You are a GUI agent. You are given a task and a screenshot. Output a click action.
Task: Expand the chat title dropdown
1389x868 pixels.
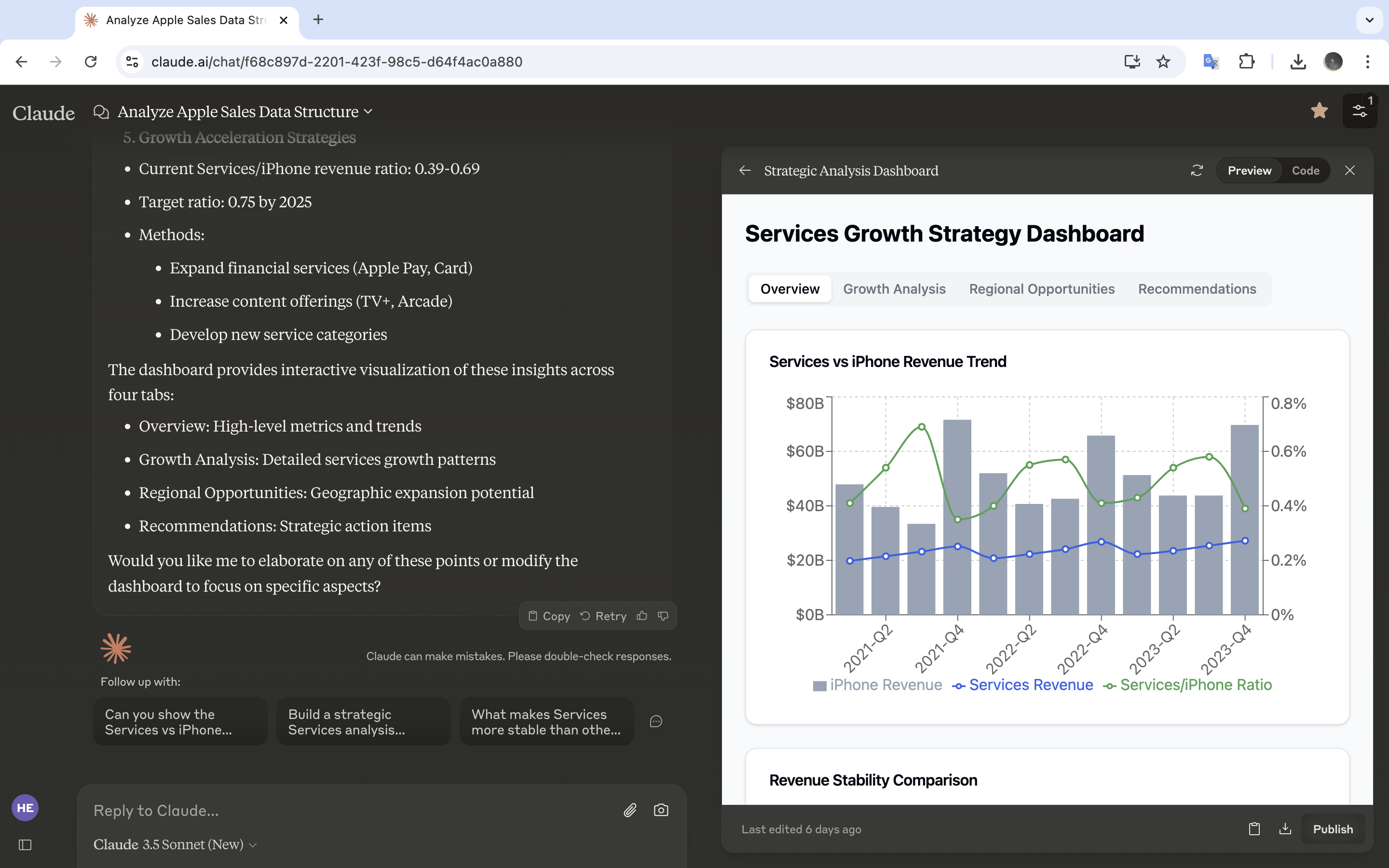368,111
